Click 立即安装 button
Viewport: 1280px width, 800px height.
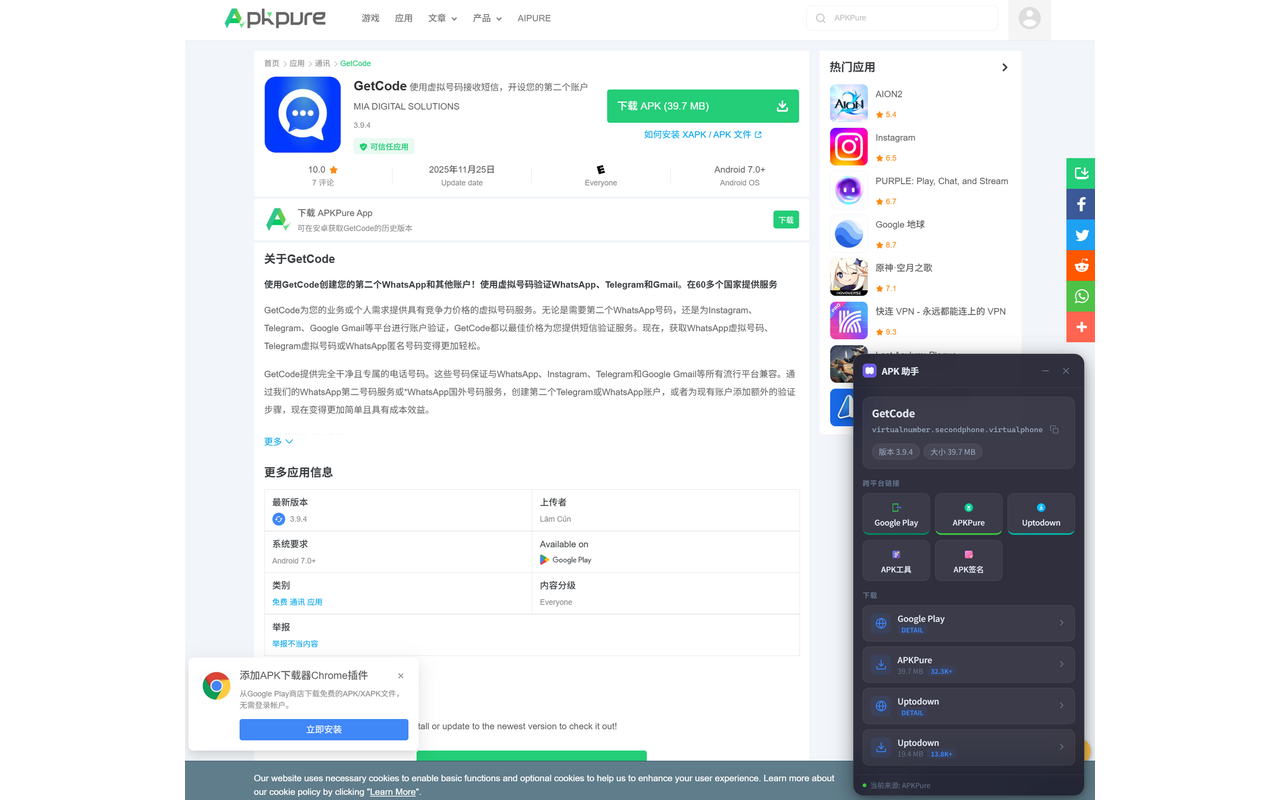click(324, 730)
